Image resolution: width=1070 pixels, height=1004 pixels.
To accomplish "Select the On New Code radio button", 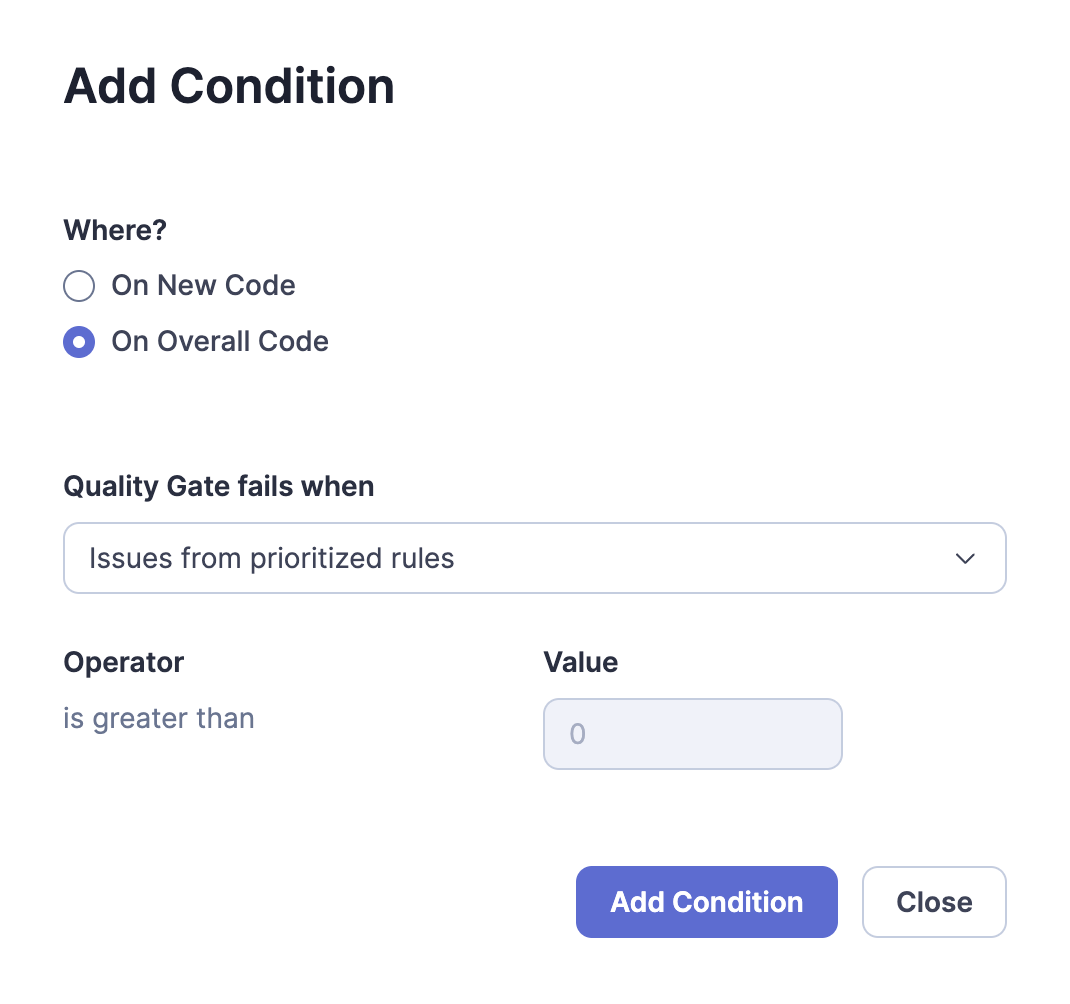I will coord(79,286).
